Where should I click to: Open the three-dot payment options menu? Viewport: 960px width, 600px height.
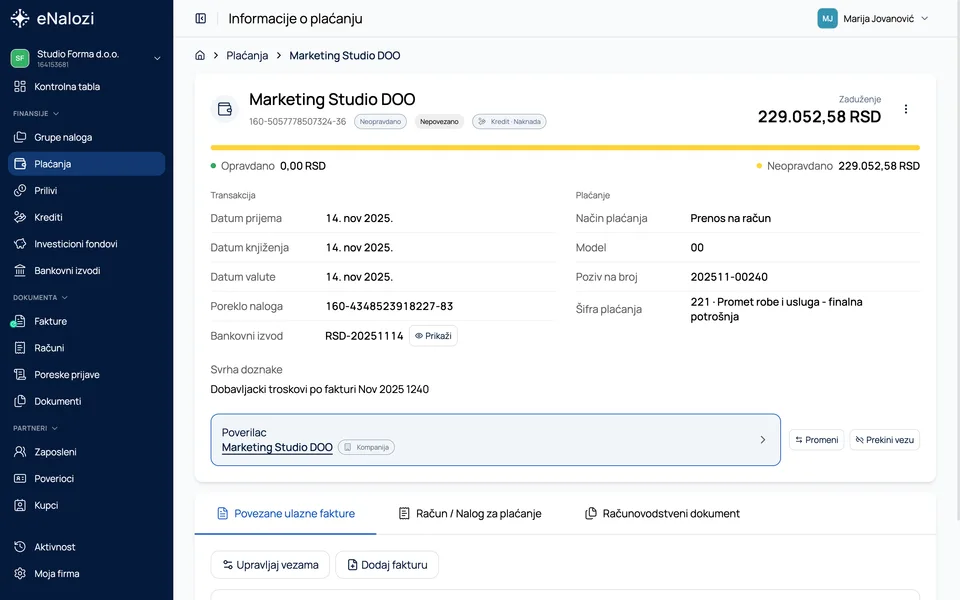(x=906, y=109)
